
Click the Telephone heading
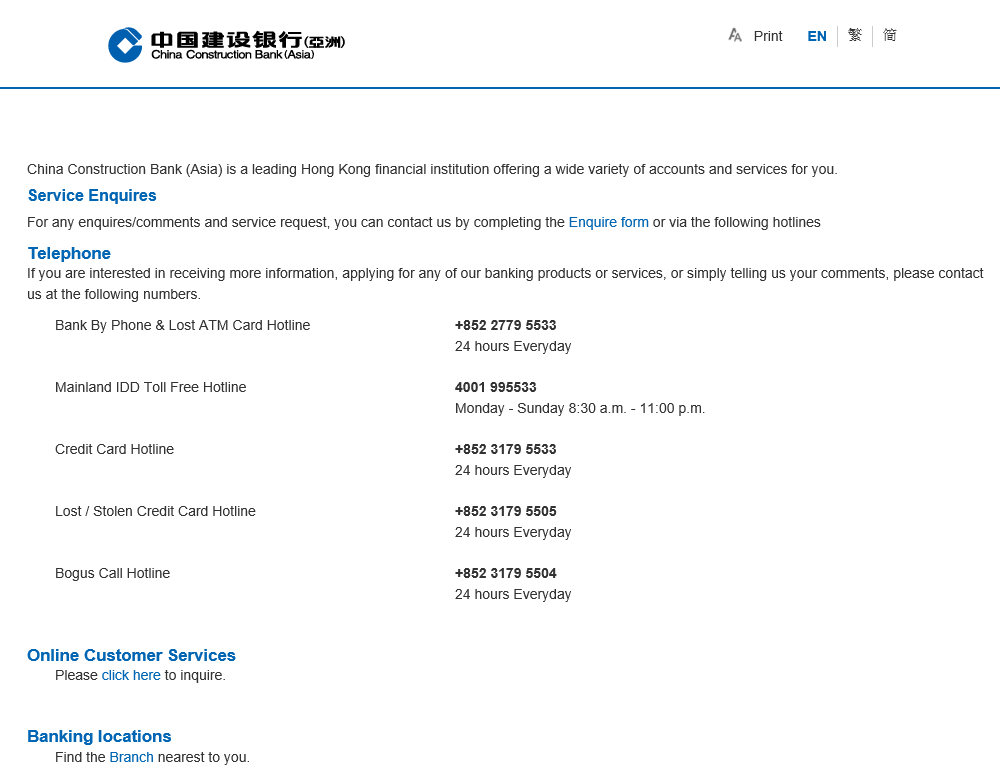(x=69, y=253)
